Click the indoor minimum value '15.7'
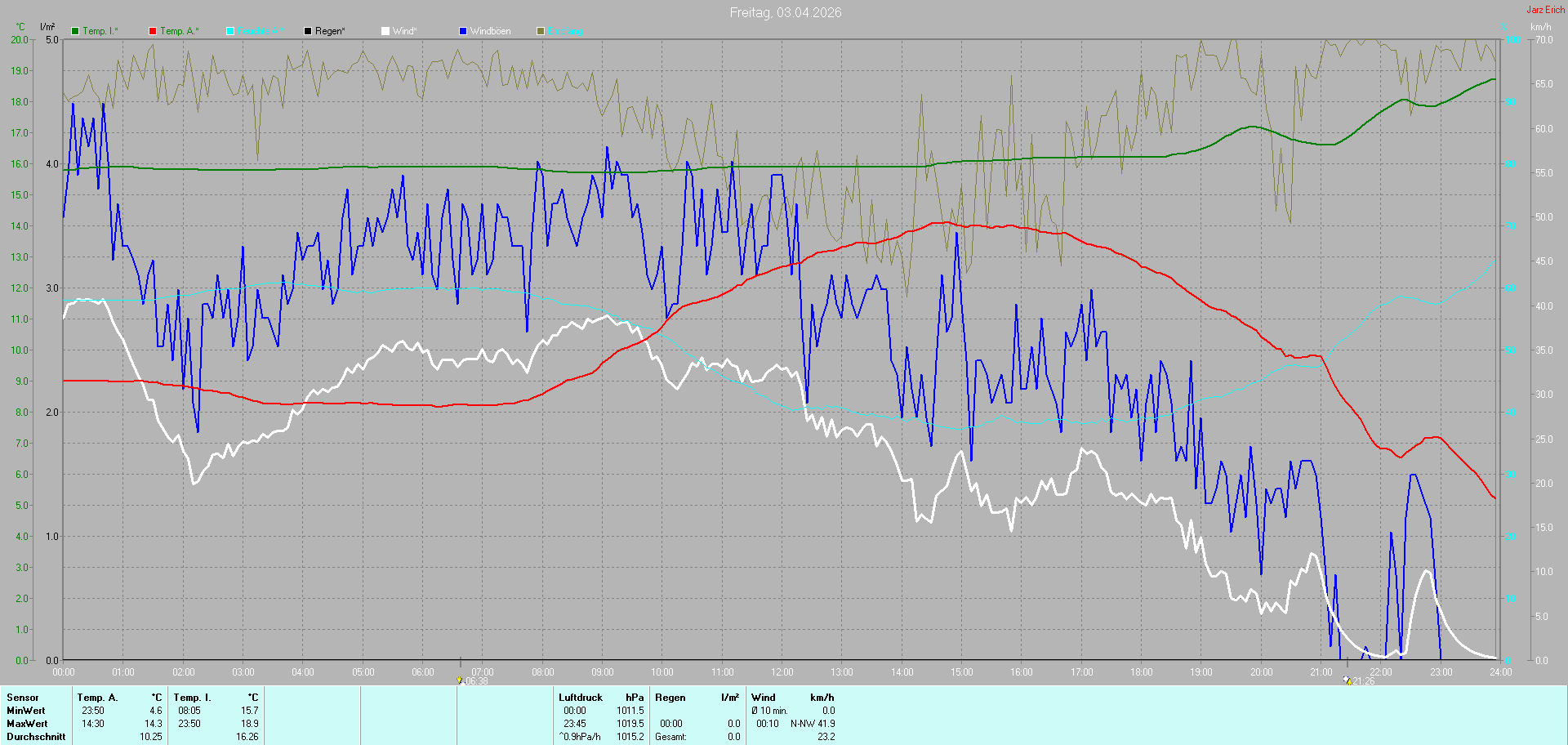 pyautogui.click(x=250, y=711)
